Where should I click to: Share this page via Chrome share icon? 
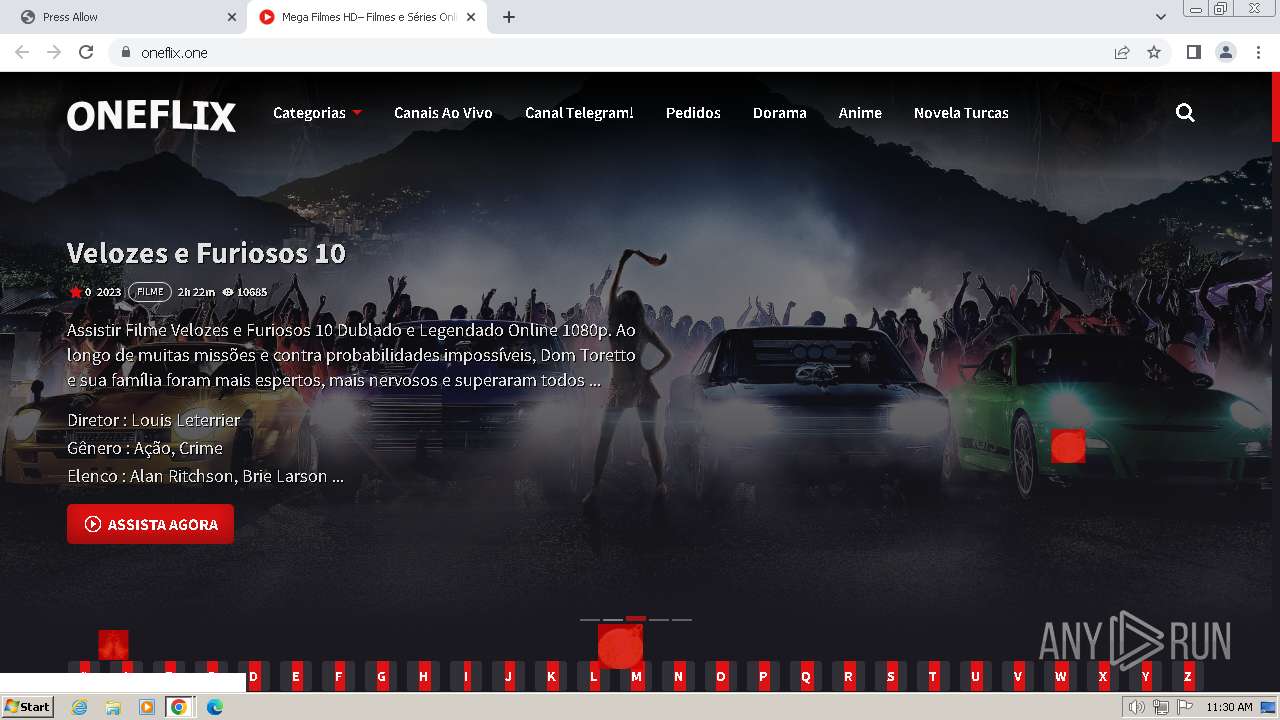pyautogui.click(x=1122, y=52)
